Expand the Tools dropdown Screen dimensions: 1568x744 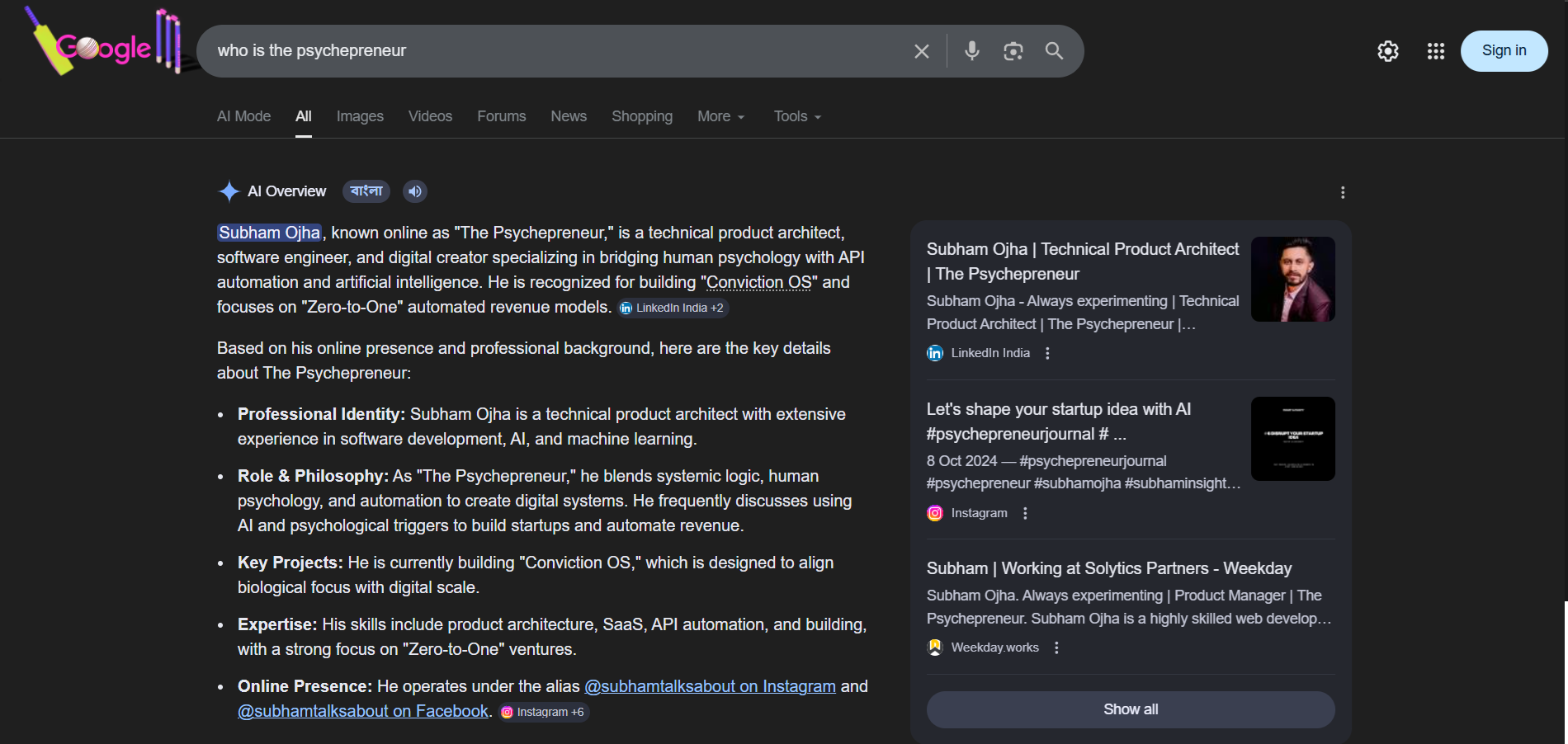click(797, 116)
